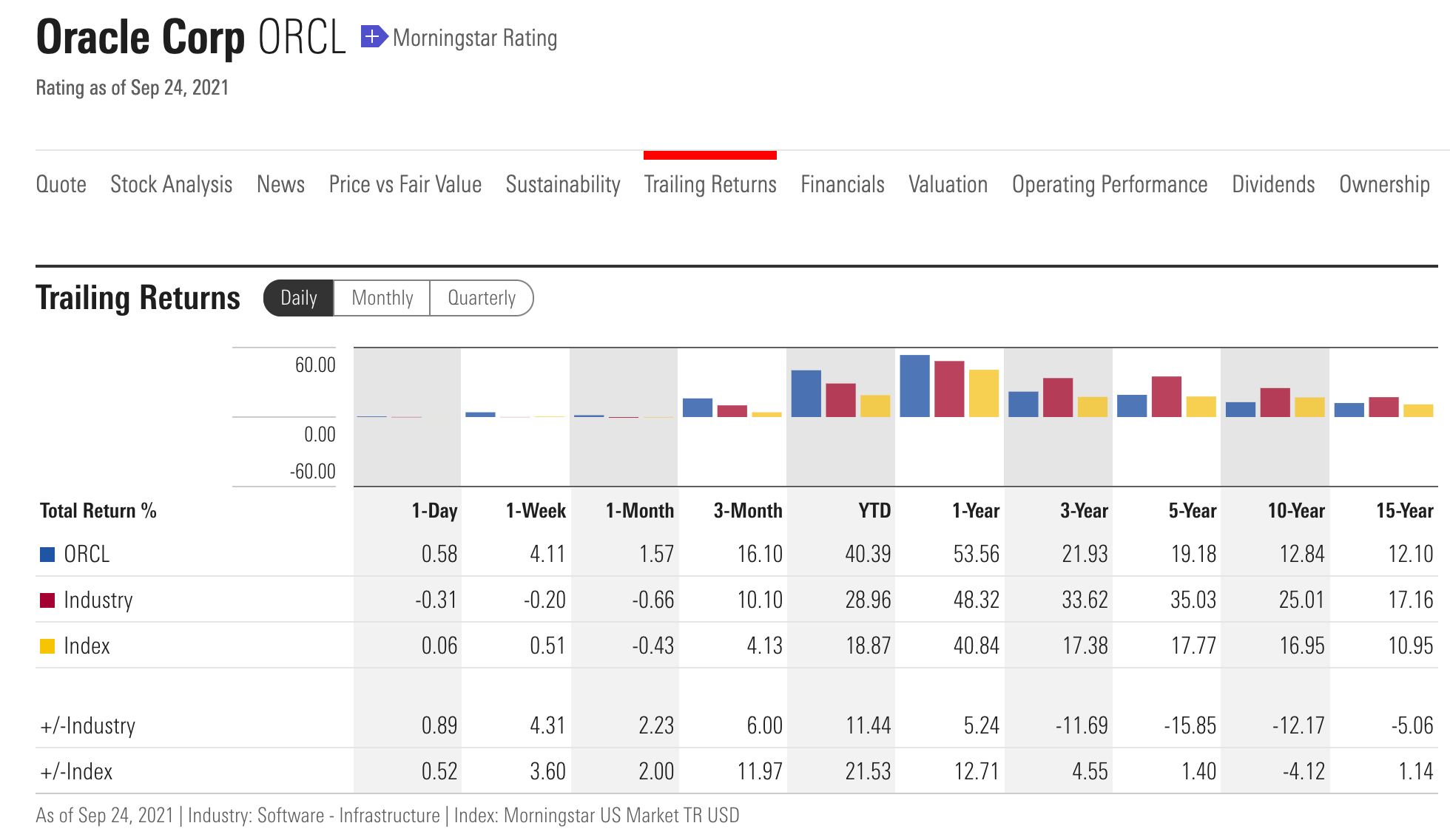Switch to the News tab

click(281, 184)
